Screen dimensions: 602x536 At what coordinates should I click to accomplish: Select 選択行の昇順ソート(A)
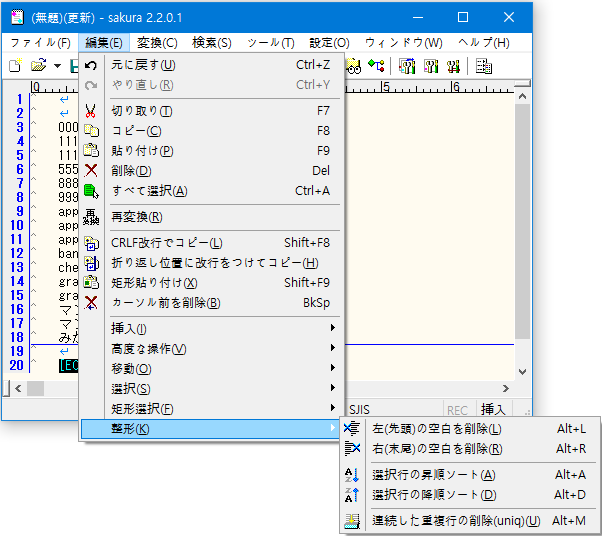coord(470,475)
